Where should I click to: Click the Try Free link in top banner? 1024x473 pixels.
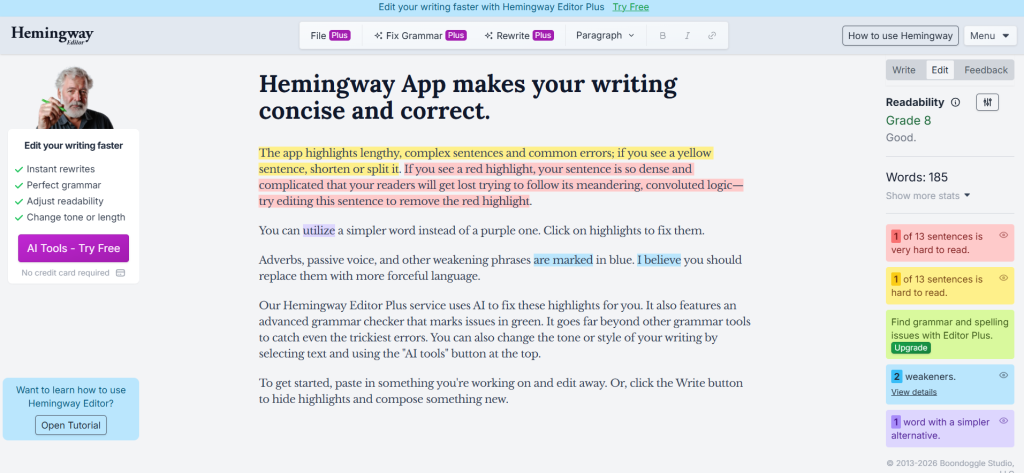[x=630, y=7]
